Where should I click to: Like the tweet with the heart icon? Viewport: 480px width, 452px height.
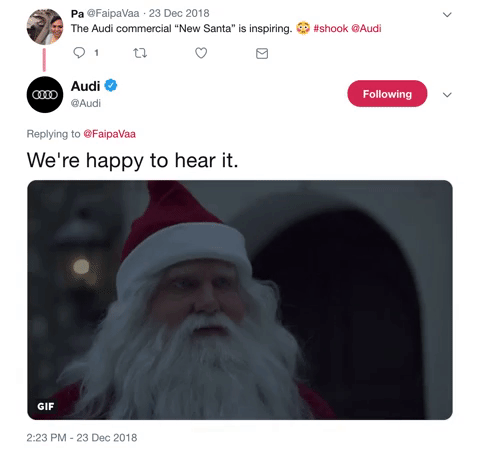point(201,53)
